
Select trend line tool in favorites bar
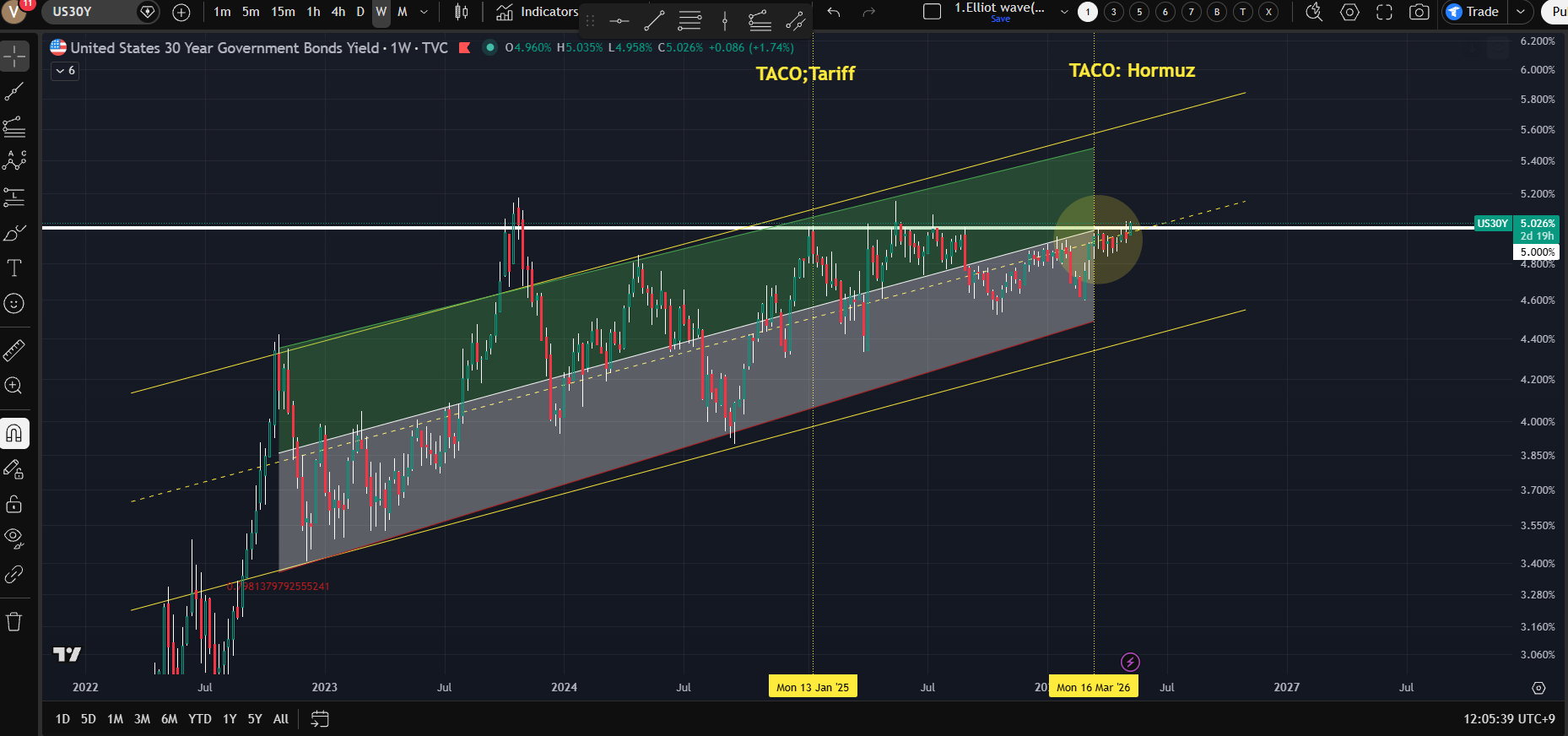[x=654, y=20]
